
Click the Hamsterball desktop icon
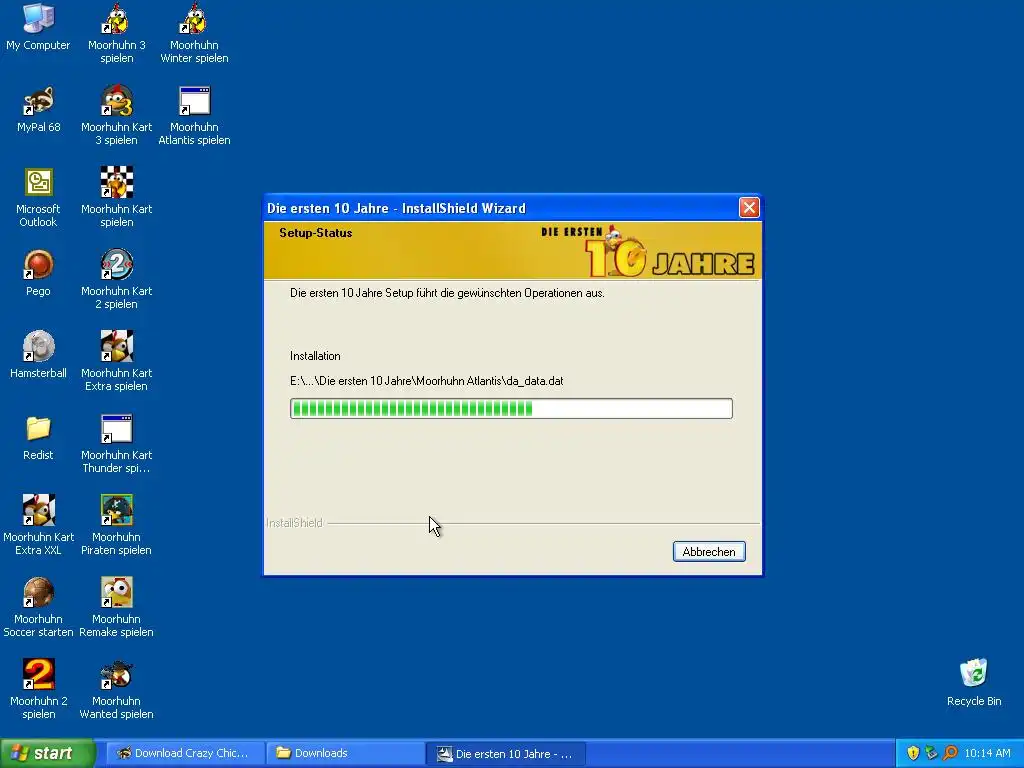[38, 355]
